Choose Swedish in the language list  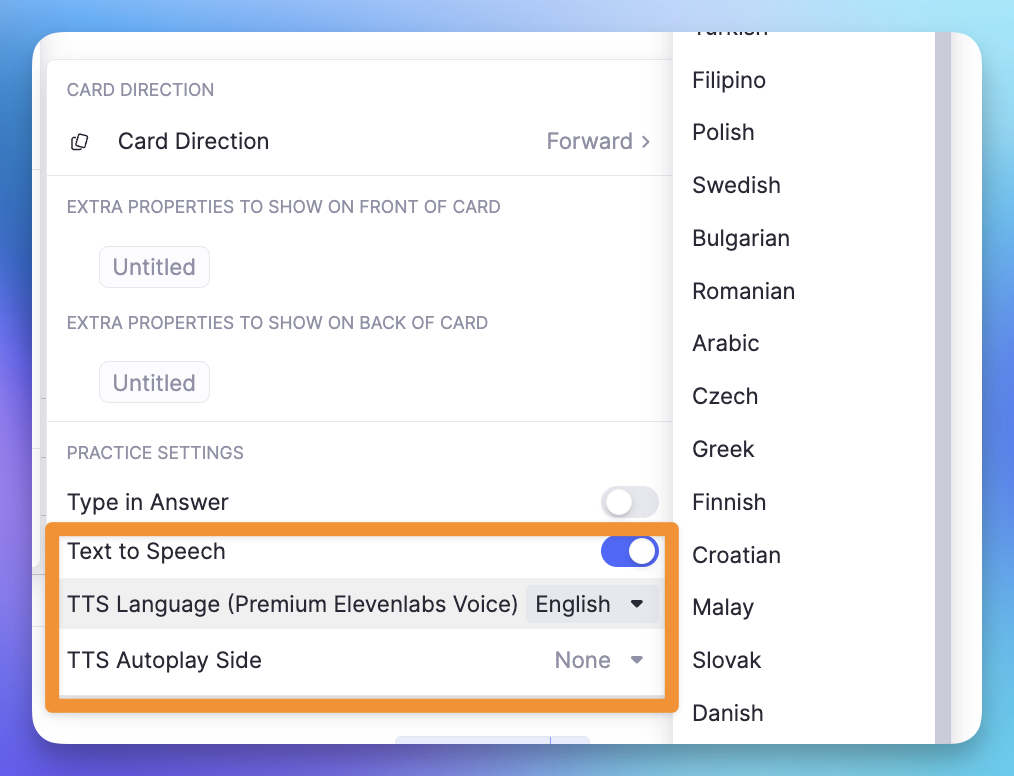point(736,185)
